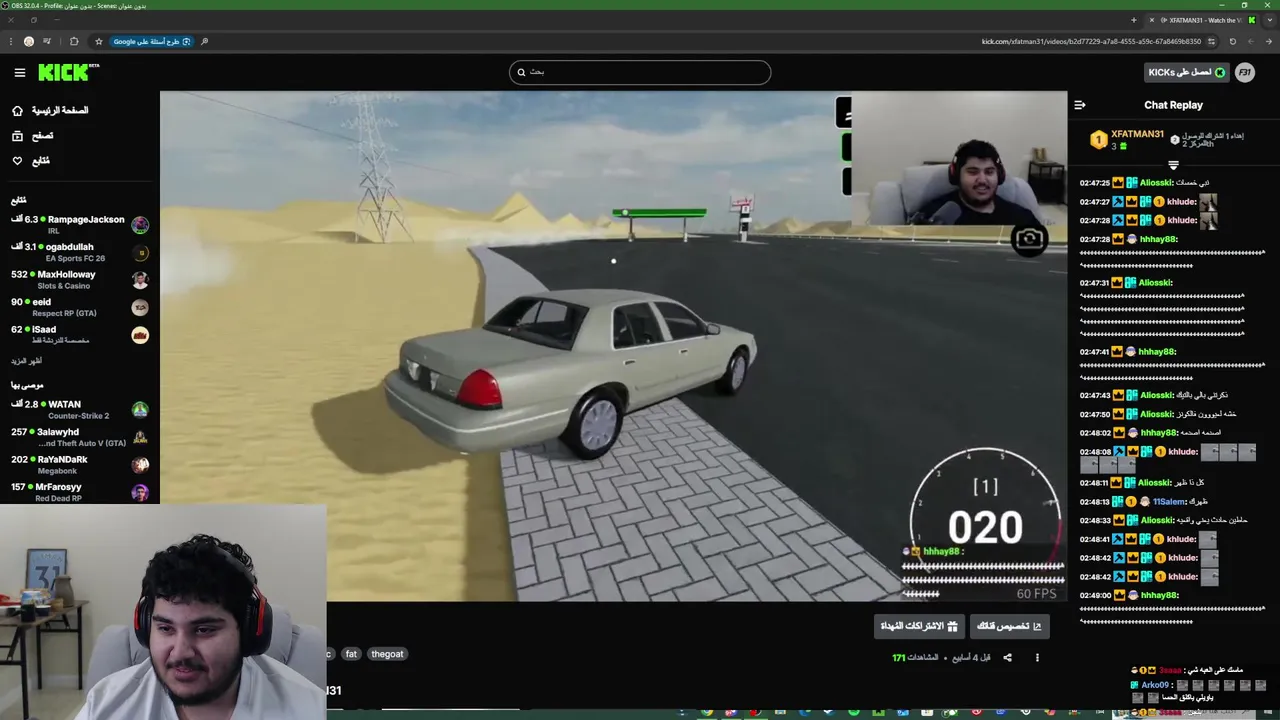Click RaYaNDaRk's avatar
The width and height of the screenshot is (1280, 720).
pyautogui.click(x=140, y=464)
